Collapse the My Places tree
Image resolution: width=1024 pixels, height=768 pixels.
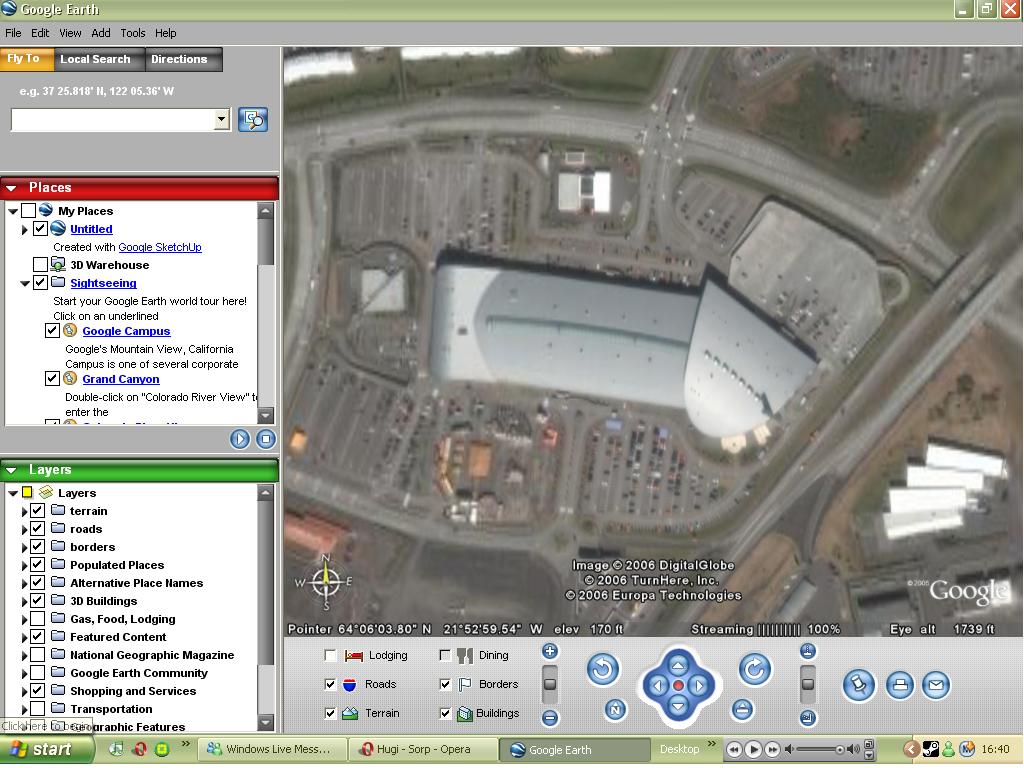[x=12, y=211]
